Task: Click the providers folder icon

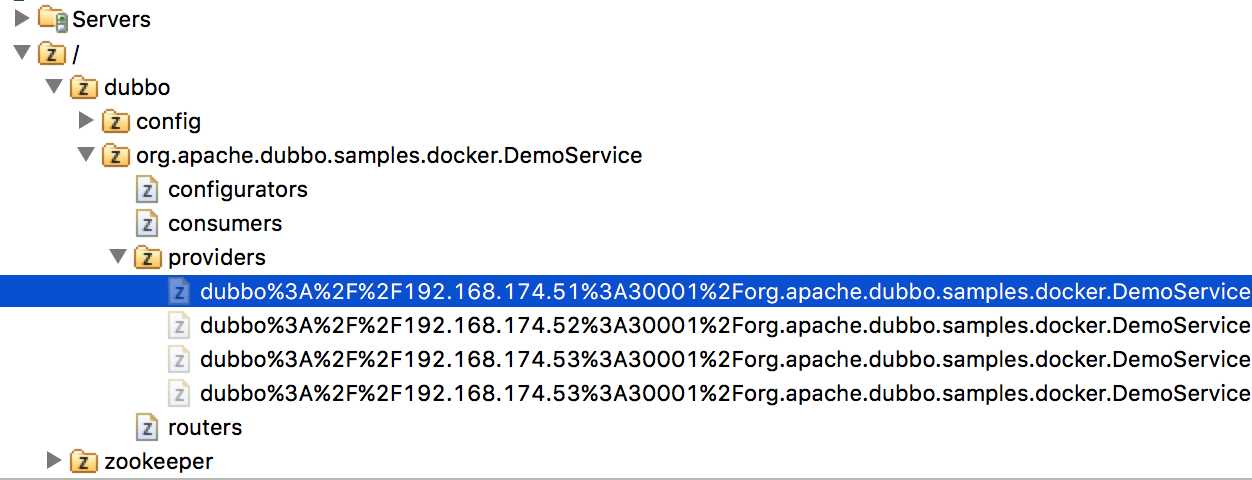Action: click(x=148, y=257)
